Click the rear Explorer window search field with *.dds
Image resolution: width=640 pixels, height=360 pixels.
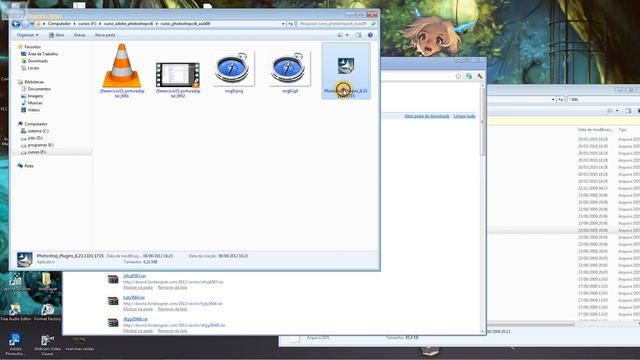pyautogui.click(x=603, y=99)
